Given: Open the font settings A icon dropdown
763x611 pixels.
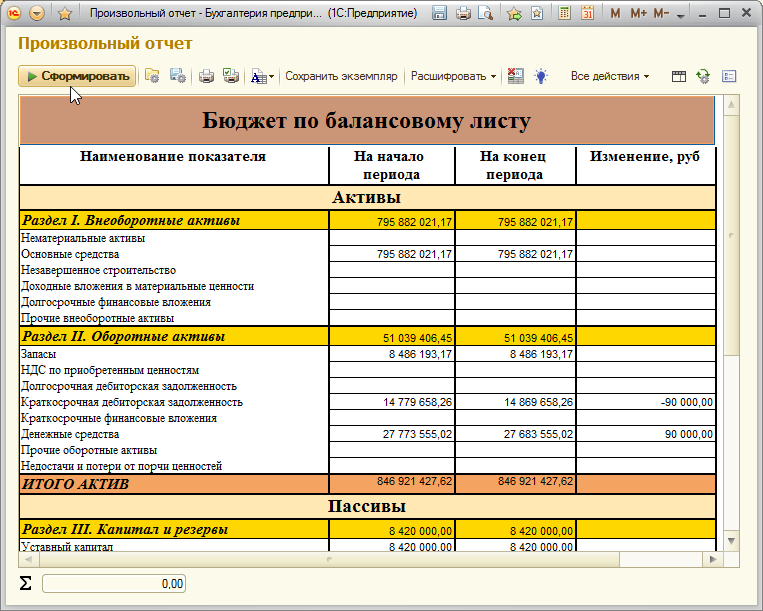Looking at the screenshot, I should click(x=262, y=76).
